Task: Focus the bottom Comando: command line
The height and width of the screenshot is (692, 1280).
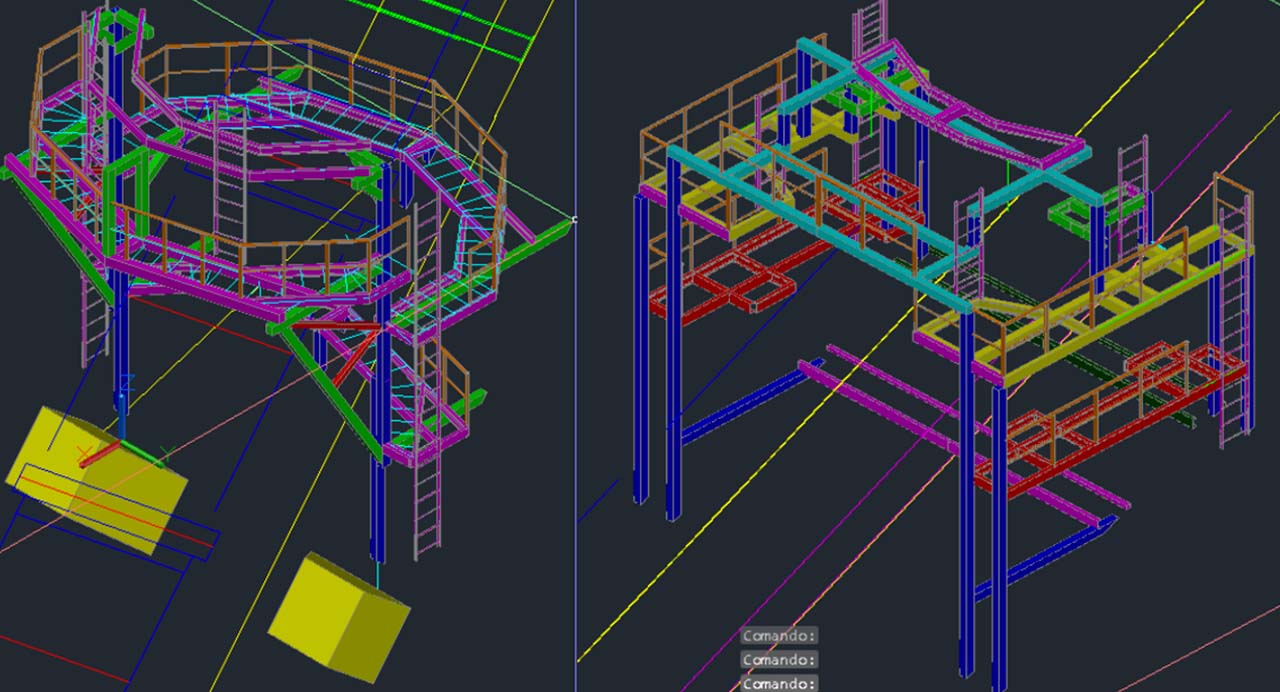Action: (x=779, y=684)
